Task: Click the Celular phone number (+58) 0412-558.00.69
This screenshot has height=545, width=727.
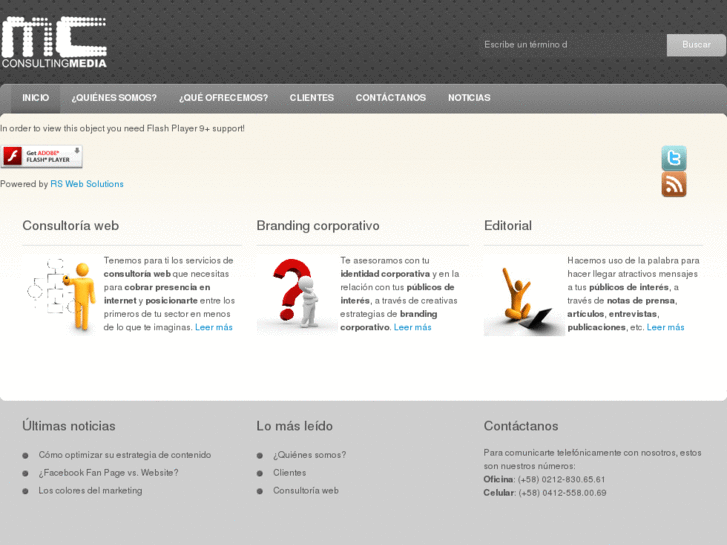Action: tap(562, 493)
